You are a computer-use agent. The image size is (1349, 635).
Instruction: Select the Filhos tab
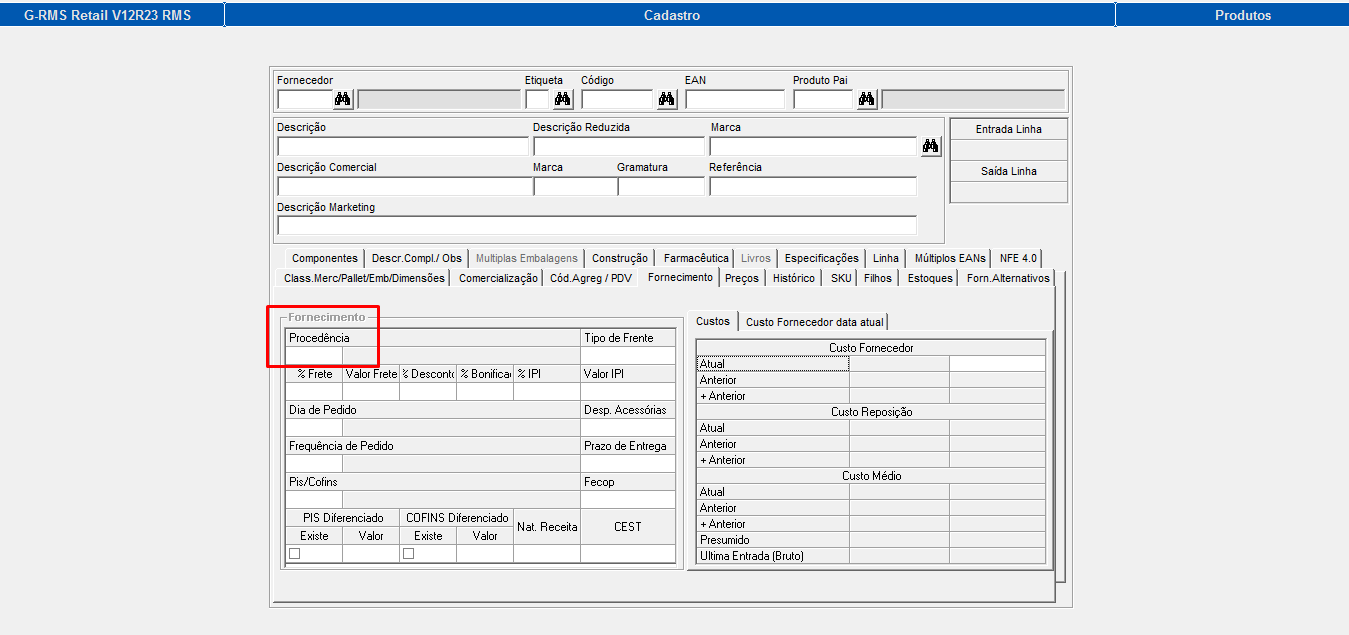[878, 278]
